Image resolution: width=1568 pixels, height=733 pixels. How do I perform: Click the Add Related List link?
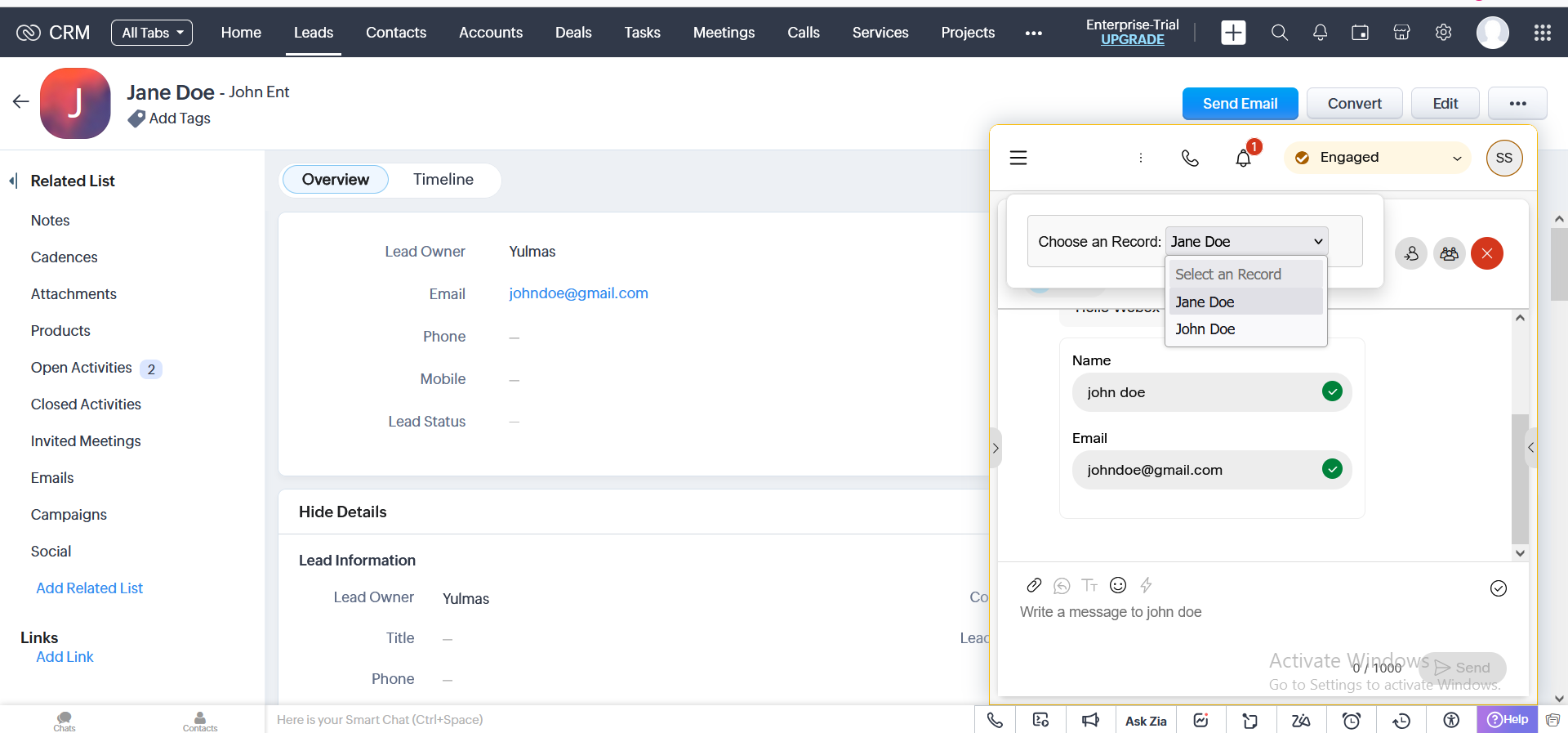(90, 588)
